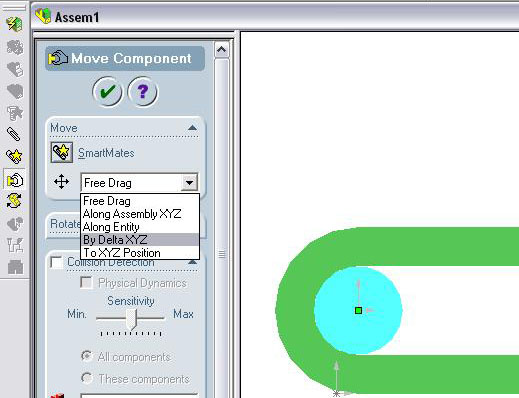Open help with the question mark button
The image size is (519, 398).
(x=143, y=92)
